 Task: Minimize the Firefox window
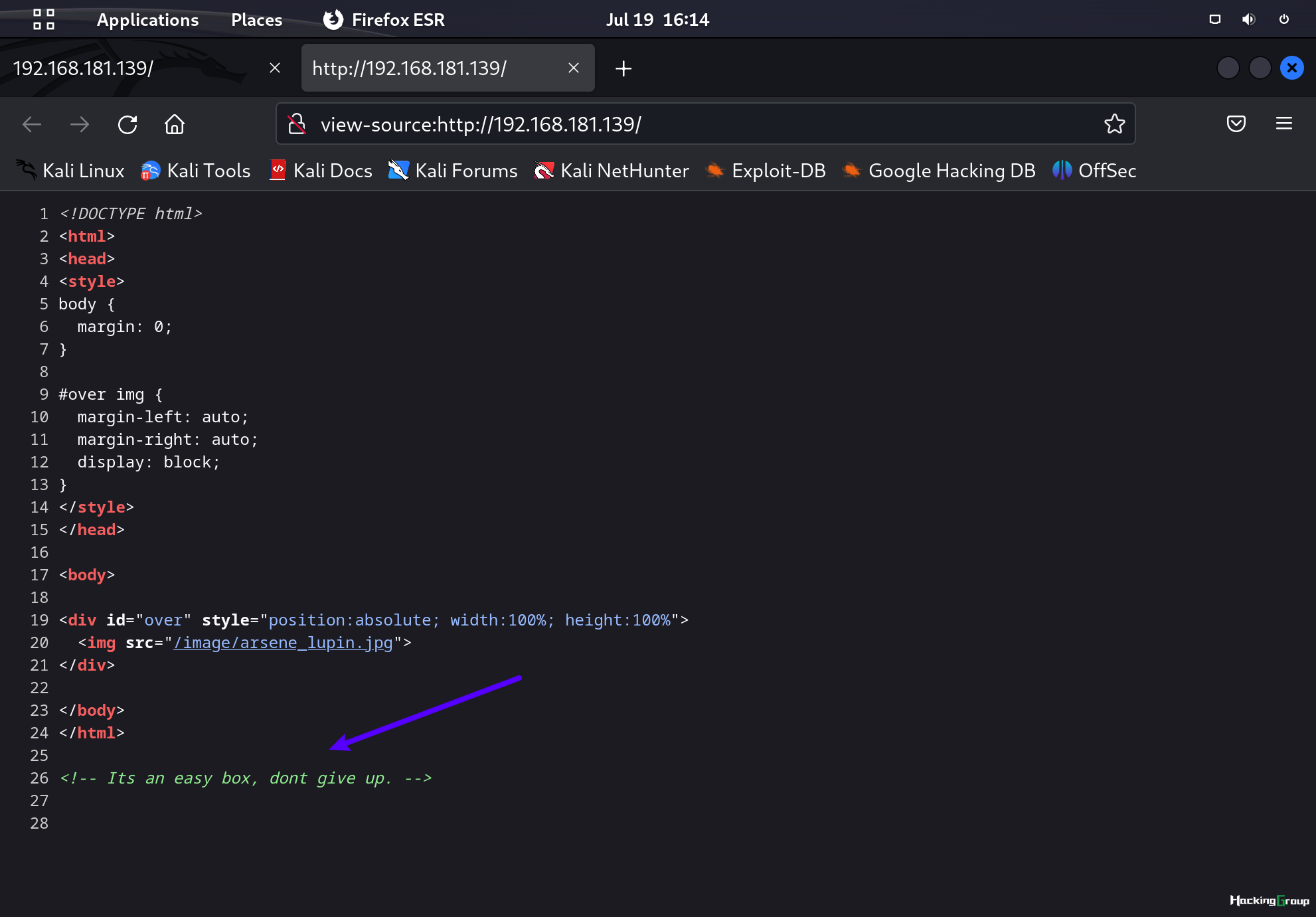click(1228, 68)
